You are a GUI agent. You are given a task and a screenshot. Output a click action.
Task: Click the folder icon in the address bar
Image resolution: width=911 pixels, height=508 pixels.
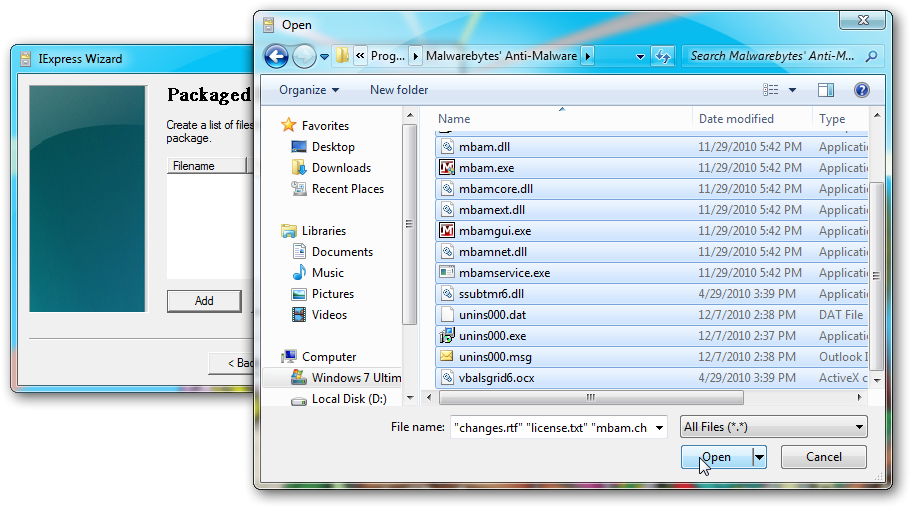coord(342,56)
